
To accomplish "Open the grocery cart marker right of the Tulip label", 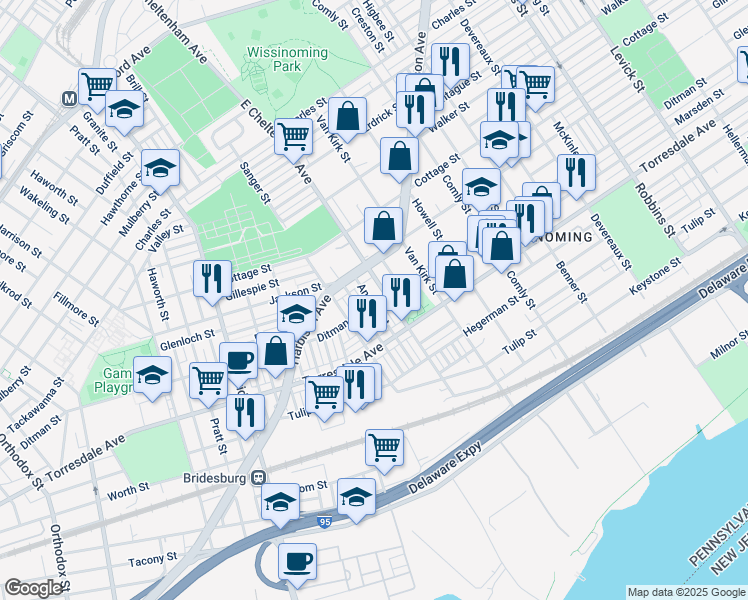I will tap(324, 396).
